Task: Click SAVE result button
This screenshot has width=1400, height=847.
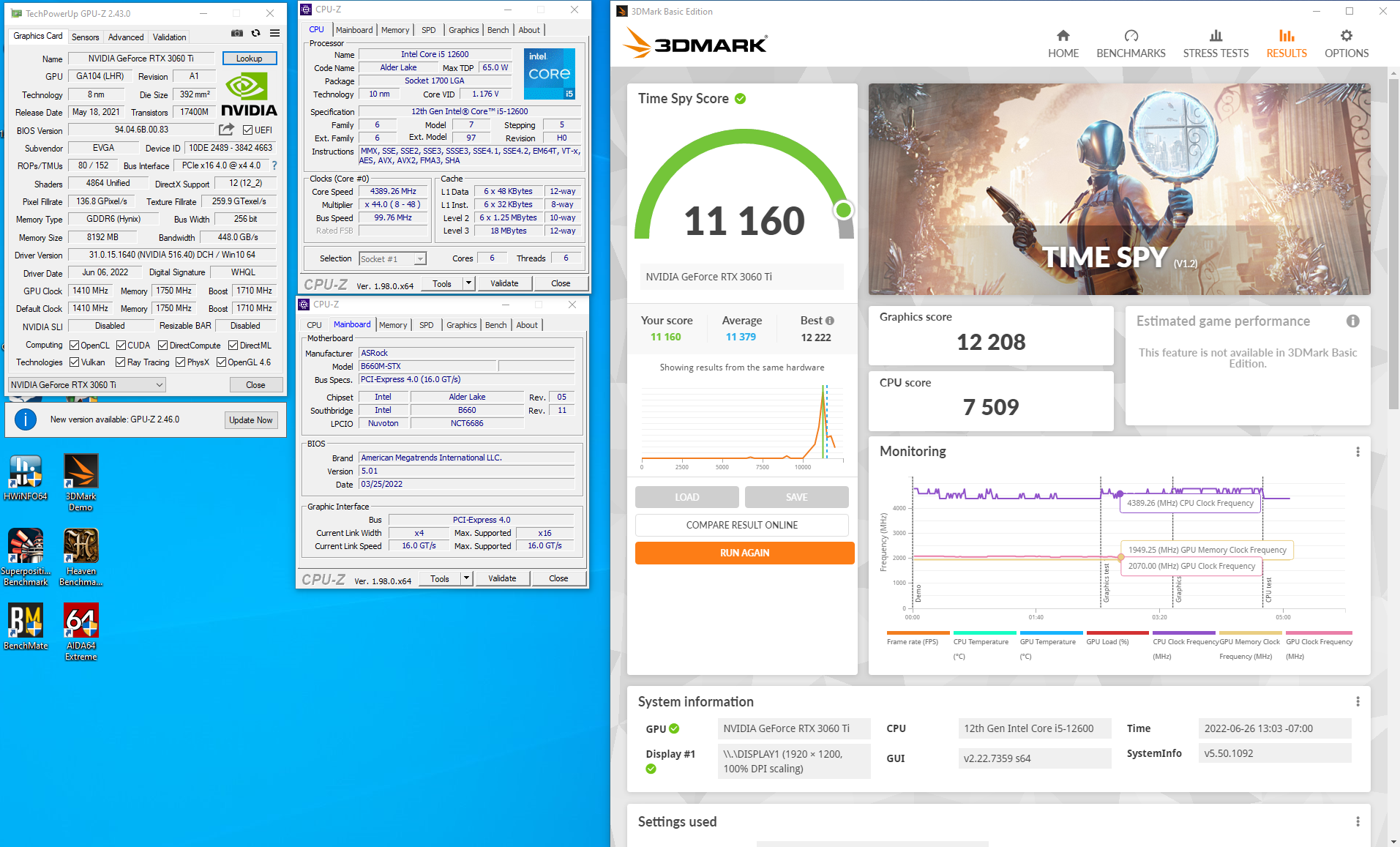Action: pos(796,497)
